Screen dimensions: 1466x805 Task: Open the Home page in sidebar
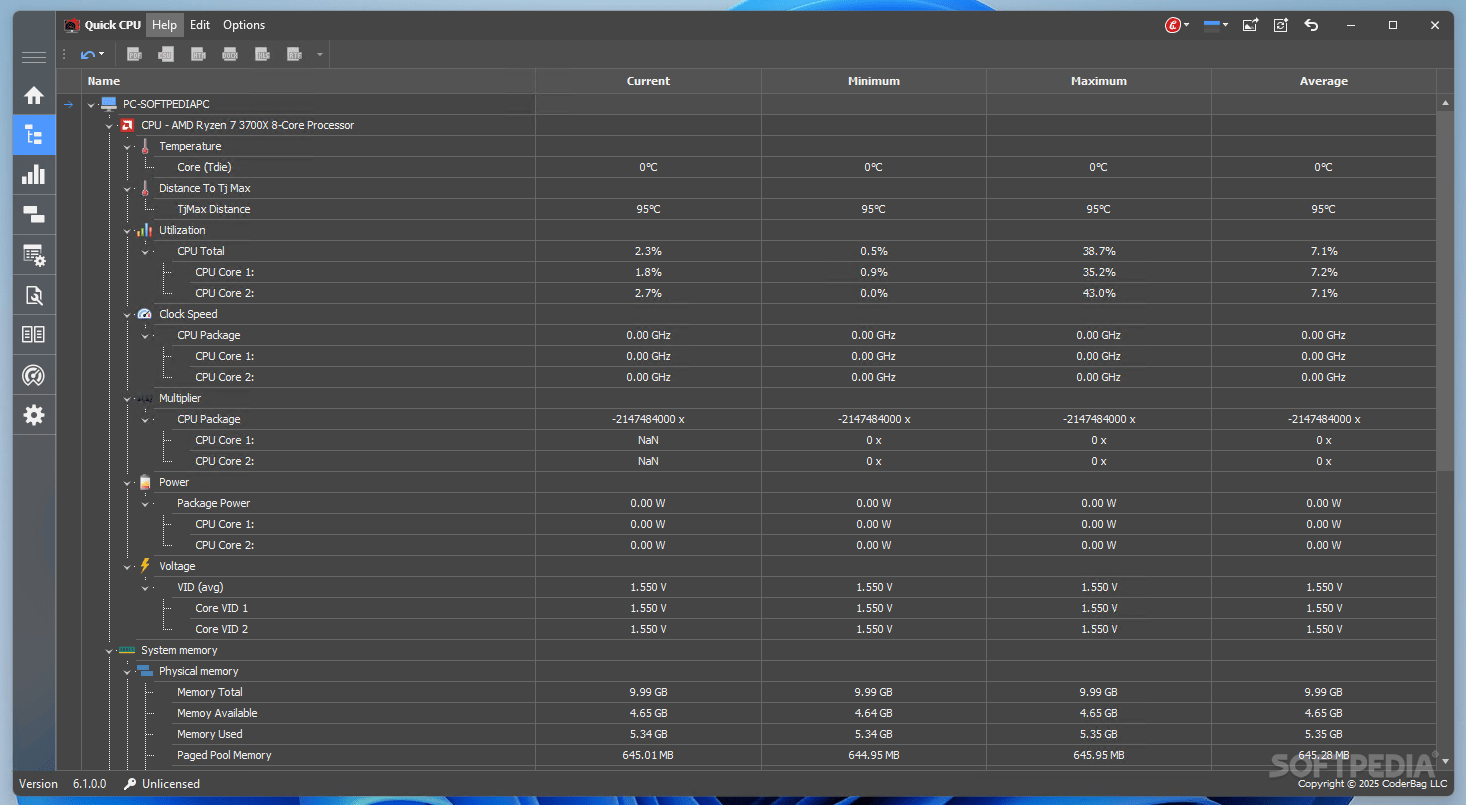pyautogui.click(x=34, y=95)
